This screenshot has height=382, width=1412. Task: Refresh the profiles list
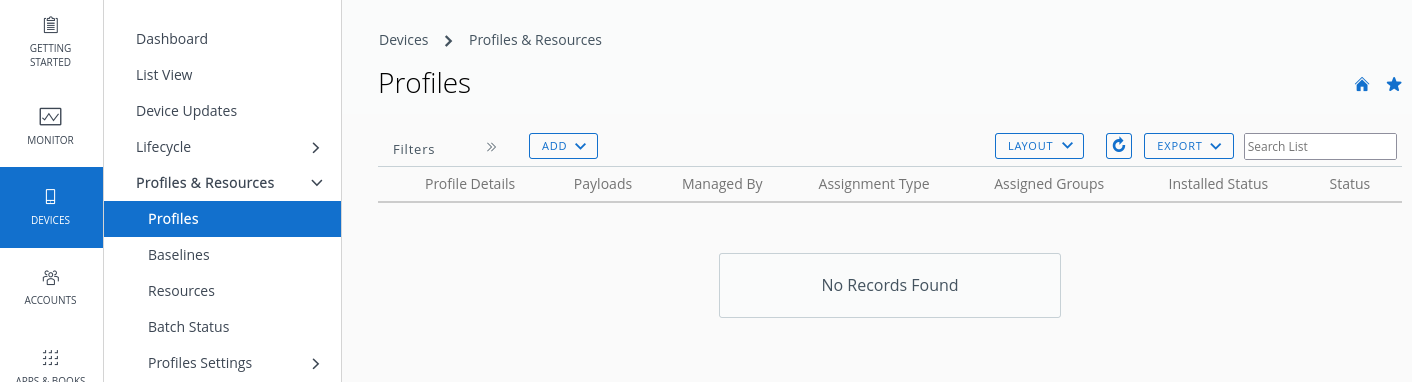(x=1119, y=146)
